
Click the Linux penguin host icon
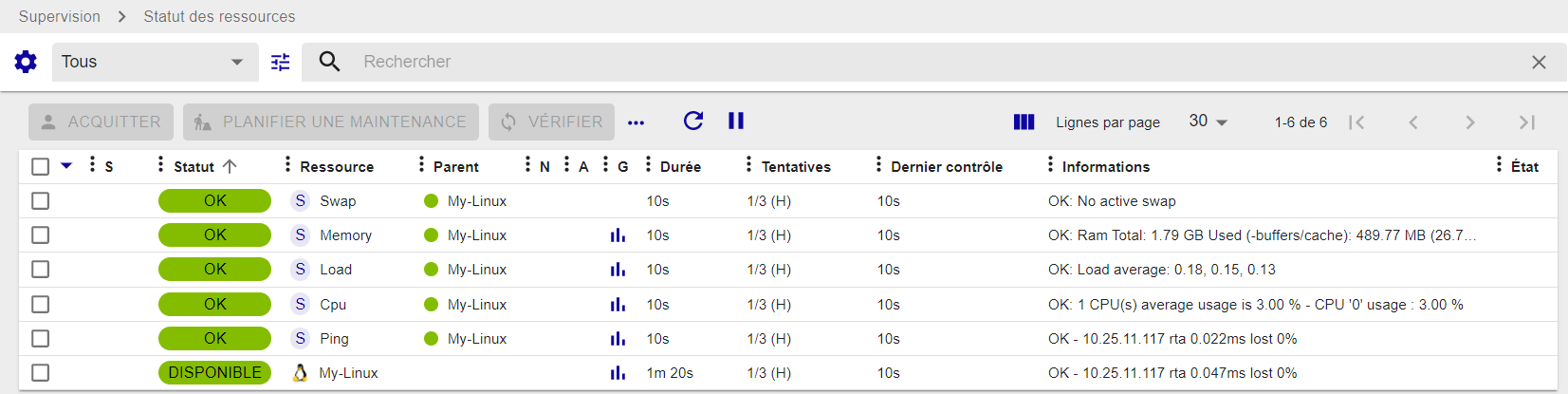pos(300,373)
